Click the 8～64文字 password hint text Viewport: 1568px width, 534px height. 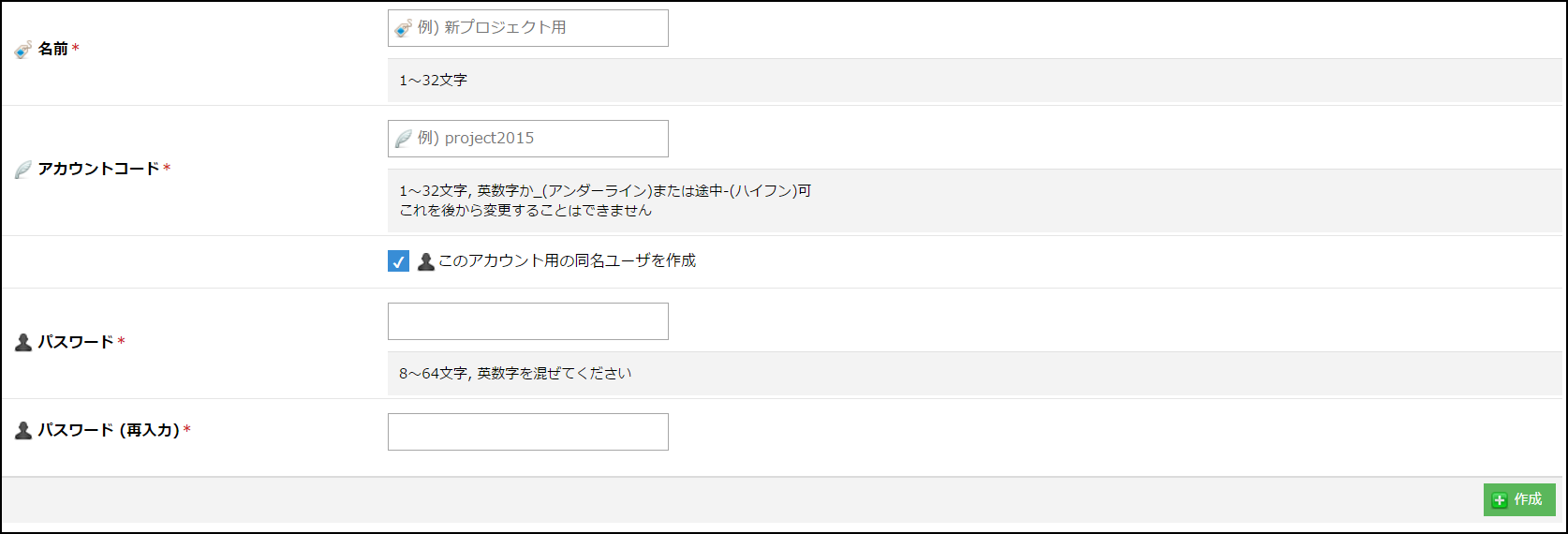515,374
